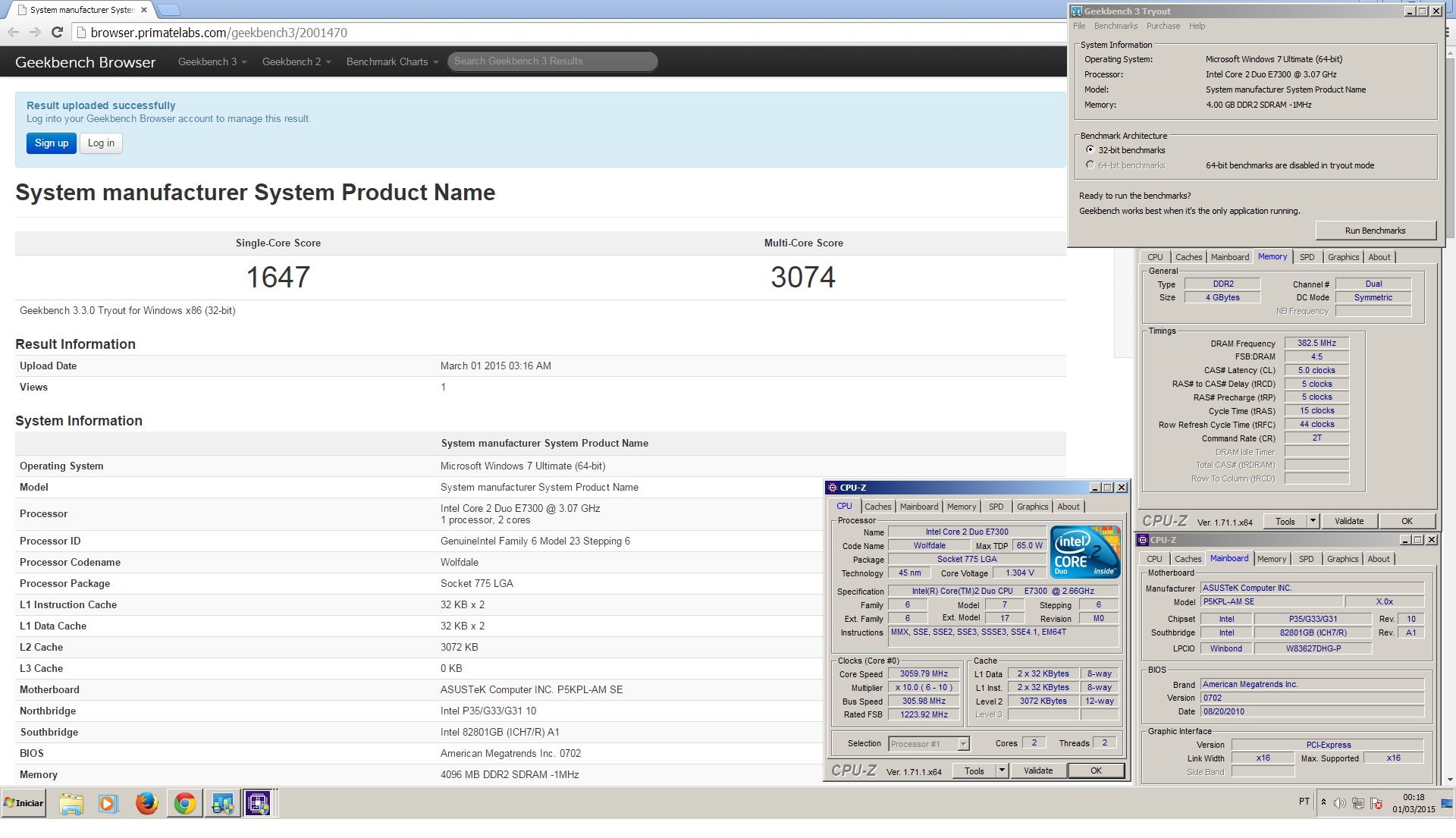Click the Sign up button
The height and width of the screenshot is (838, 1456).
(x=52, y=143)
